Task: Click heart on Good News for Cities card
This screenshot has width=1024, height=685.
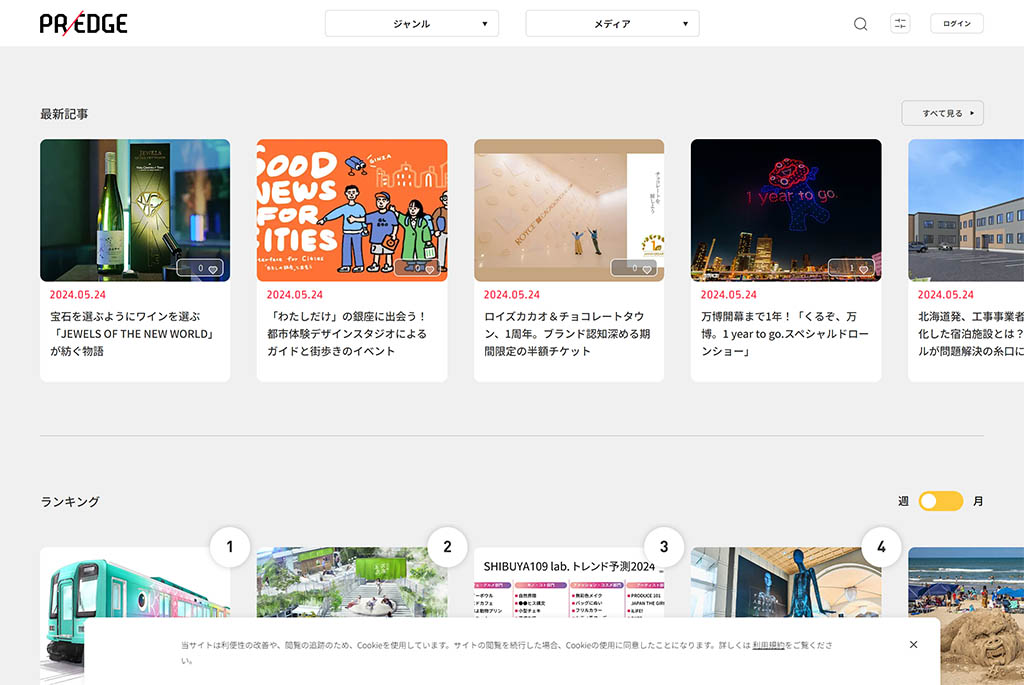Action: click(x=430, y=269)
